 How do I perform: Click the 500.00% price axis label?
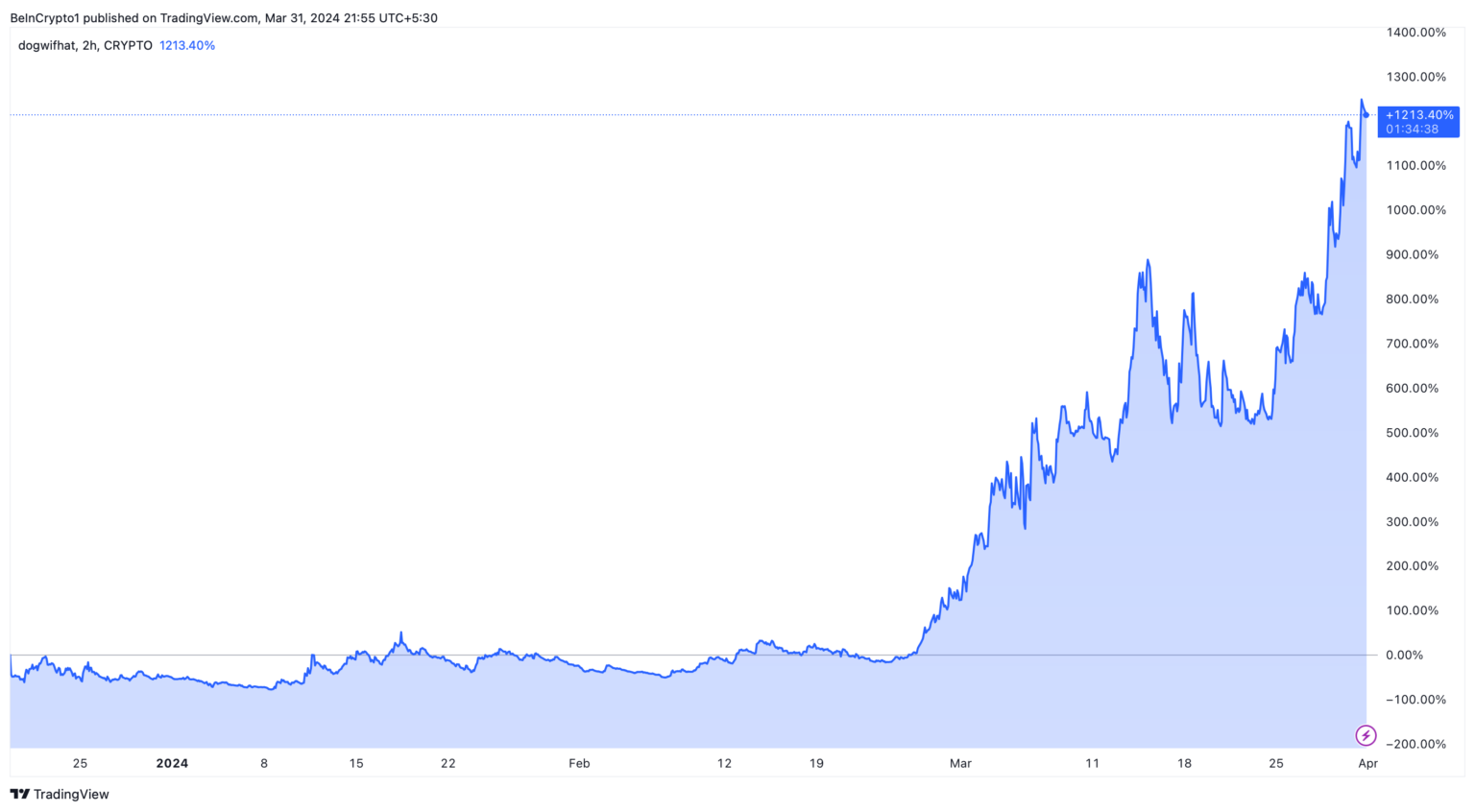click(x=1413, y=433)
